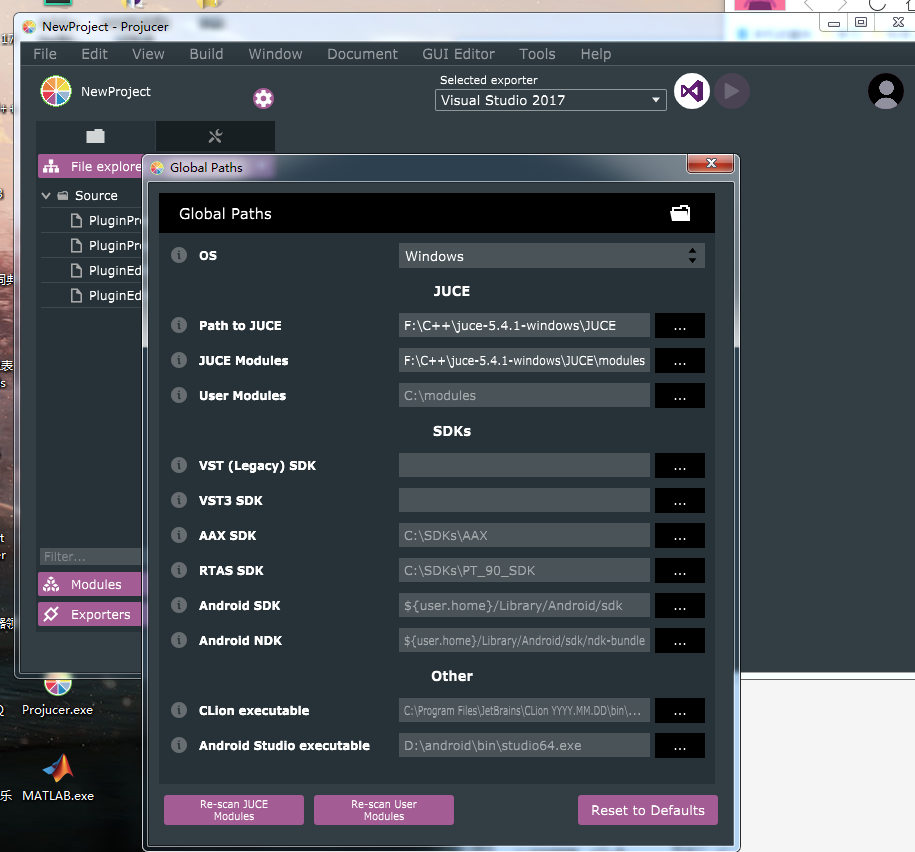Image resolution: width=915 pixels, height=852 pixels.
Task: Browse for VST3 SDK folder
Action: (x=680, y=501)
